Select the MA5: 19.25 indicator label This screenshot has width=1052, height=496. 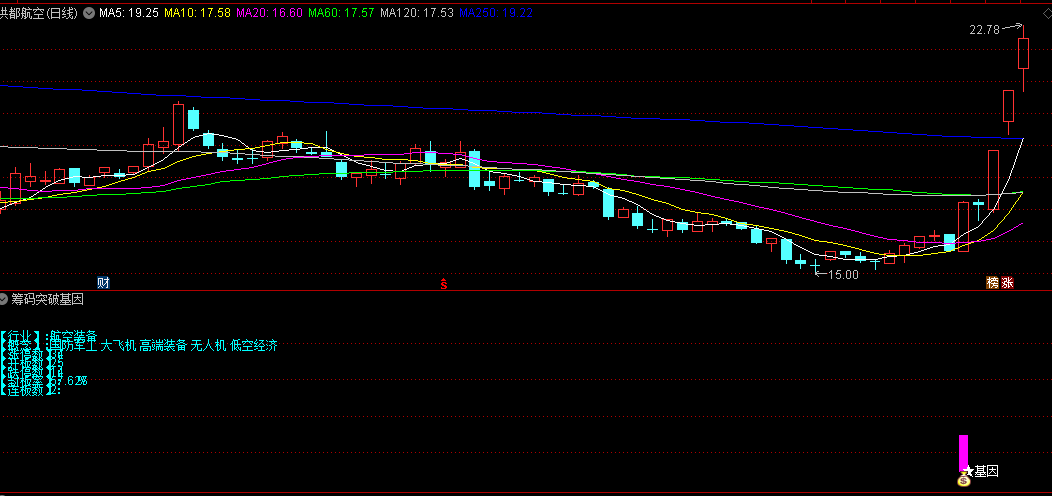[x=129, y=12]
